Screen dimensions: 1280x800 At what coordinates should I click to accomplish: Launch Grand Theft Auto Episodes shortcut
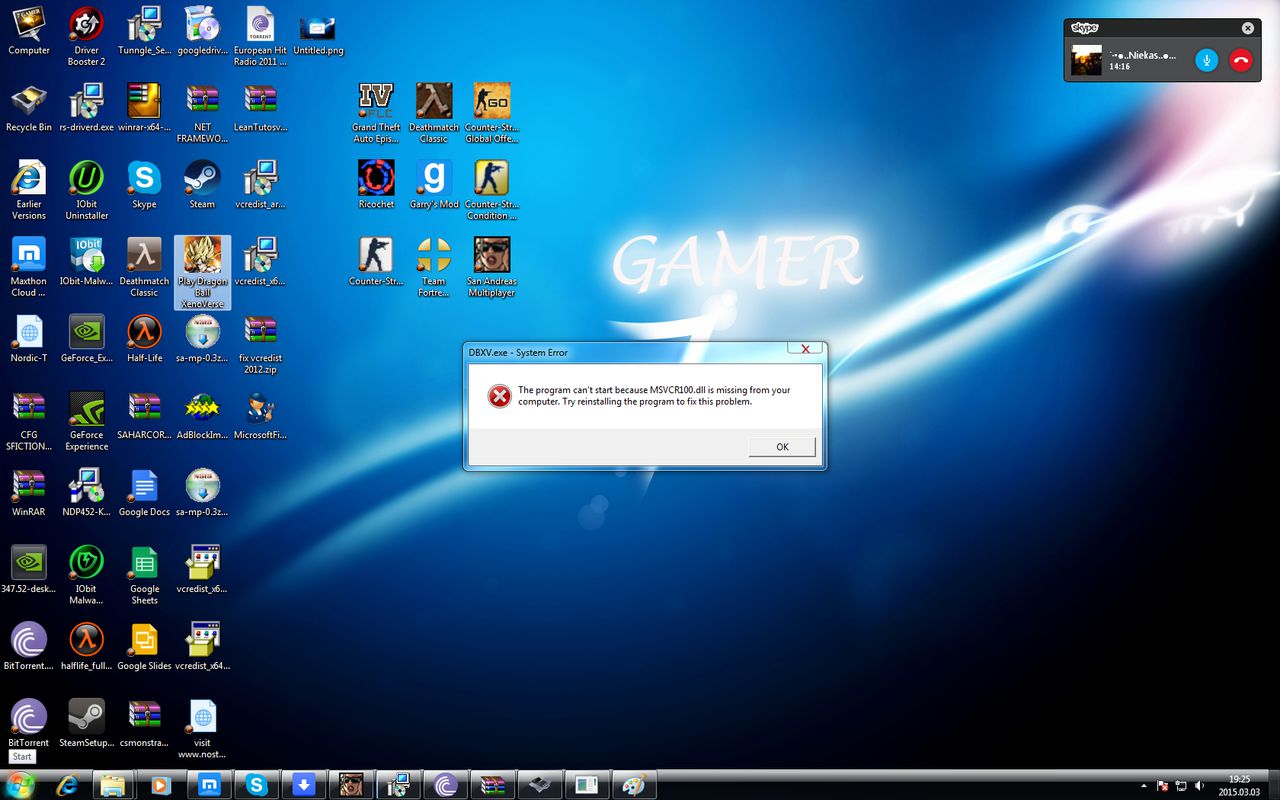(376, 113)
